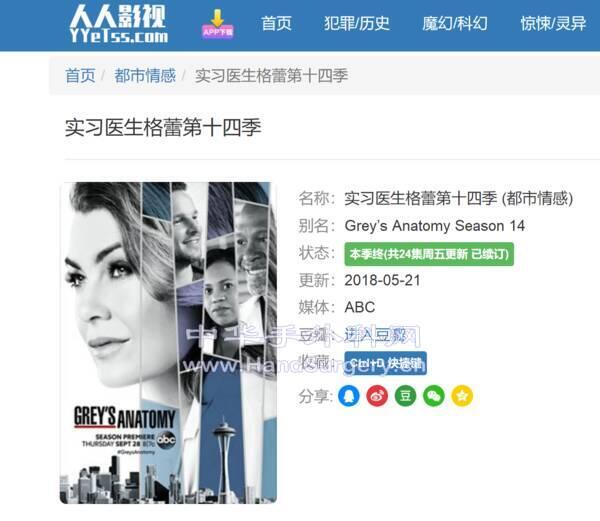Click the Grey's Anatomy poster thumbnail
600x521 pixels.
(x=168, y=343)
